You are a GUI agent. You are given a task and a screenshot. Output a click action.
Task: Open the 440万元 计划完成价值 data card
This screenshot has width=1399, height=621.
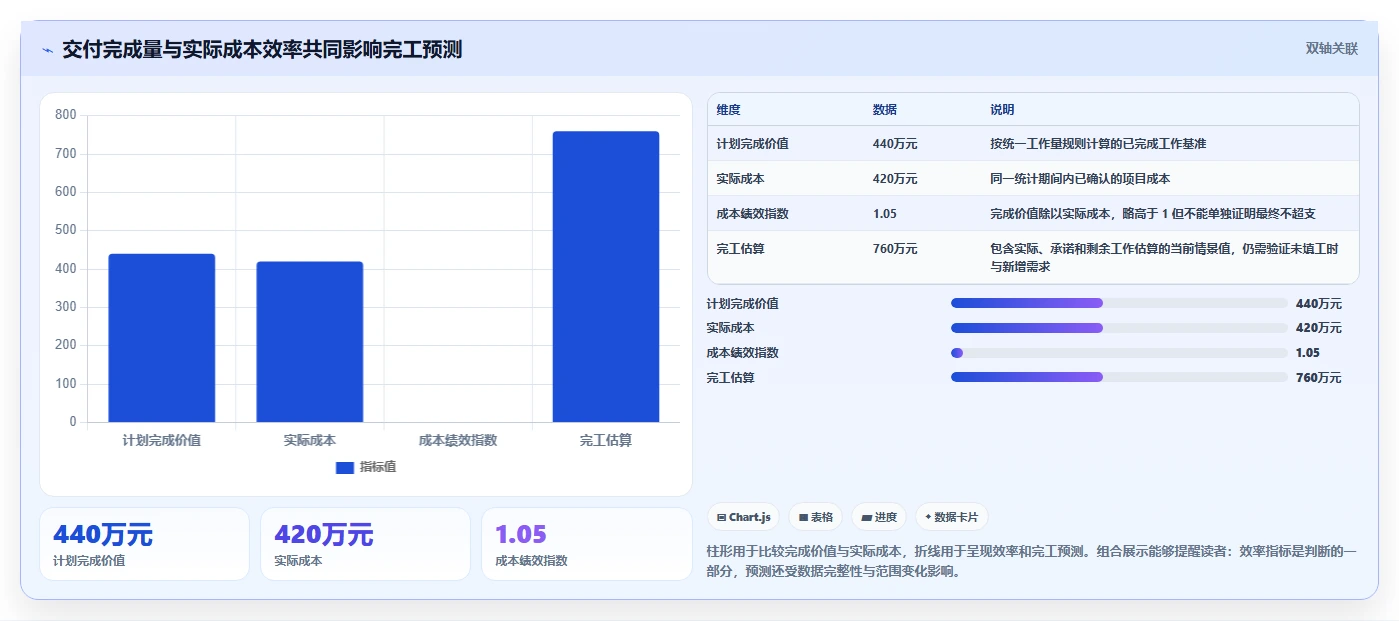pos(144,544)
